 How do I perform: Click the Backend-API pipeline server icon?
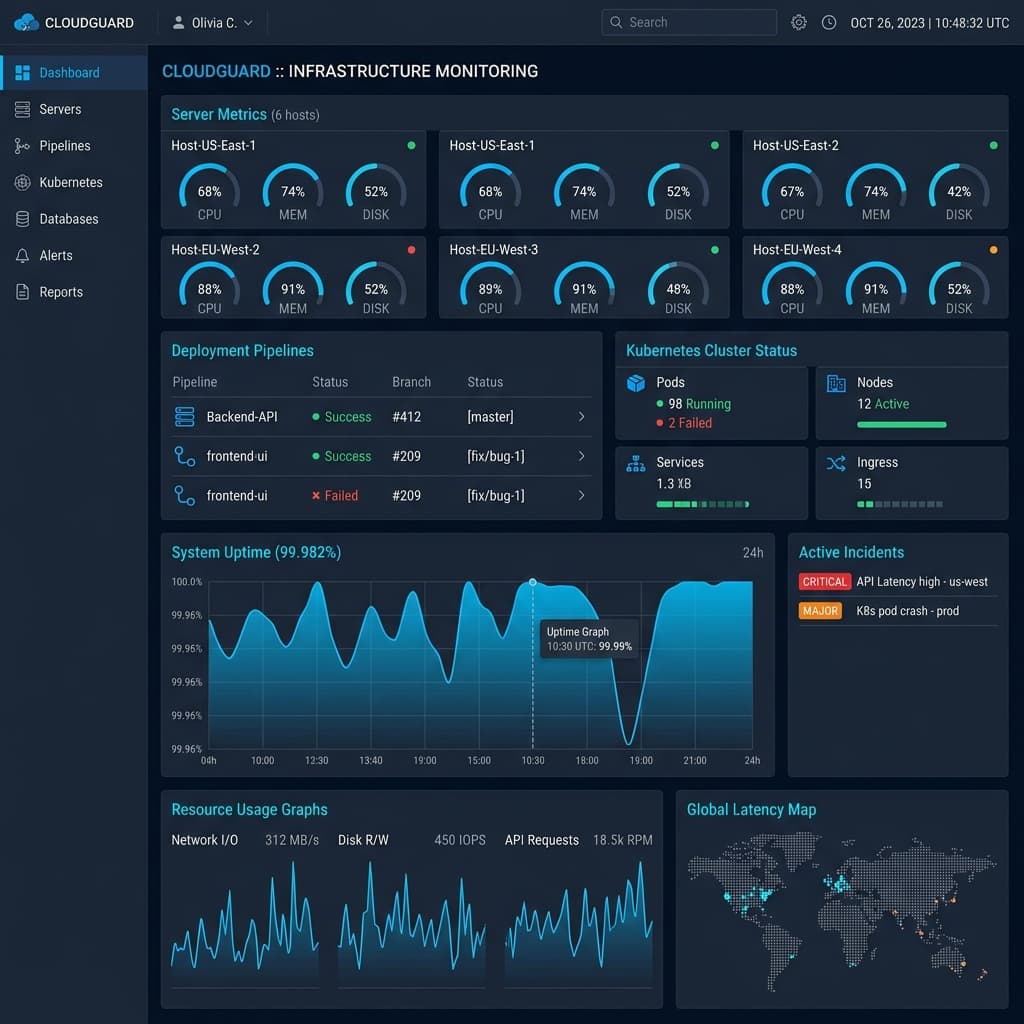(x=185, y=417)
